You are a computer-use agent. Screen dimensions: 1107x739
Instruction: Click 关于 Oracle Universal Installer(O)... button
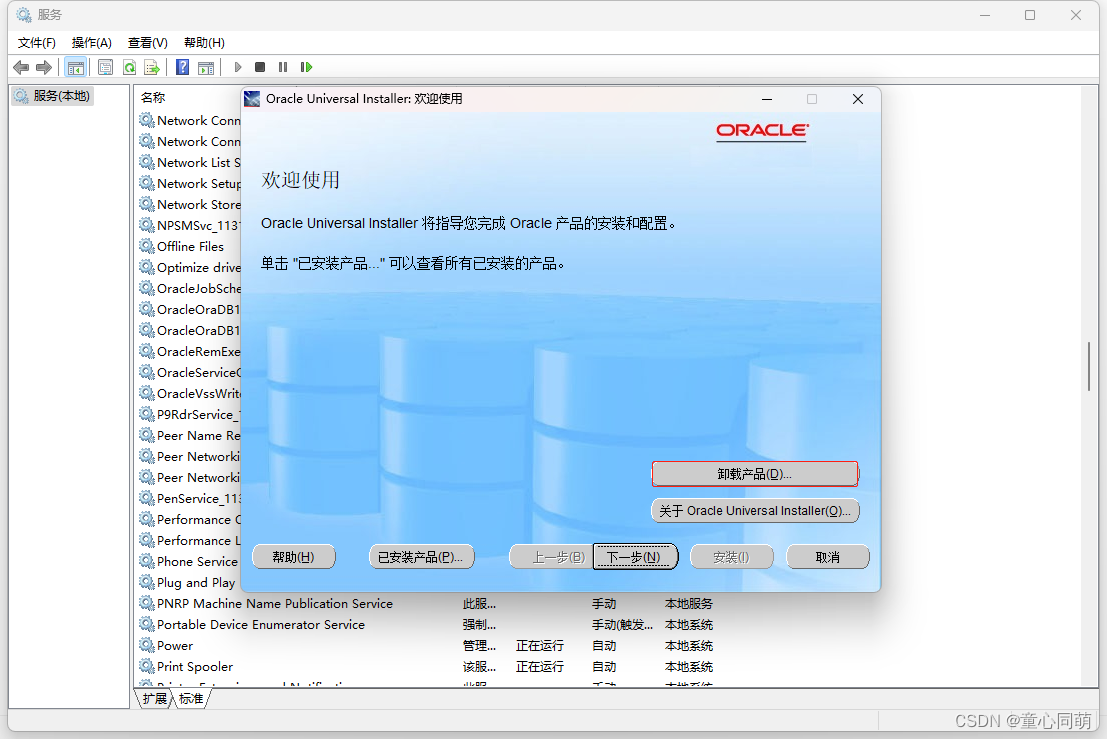coord(755,510)
